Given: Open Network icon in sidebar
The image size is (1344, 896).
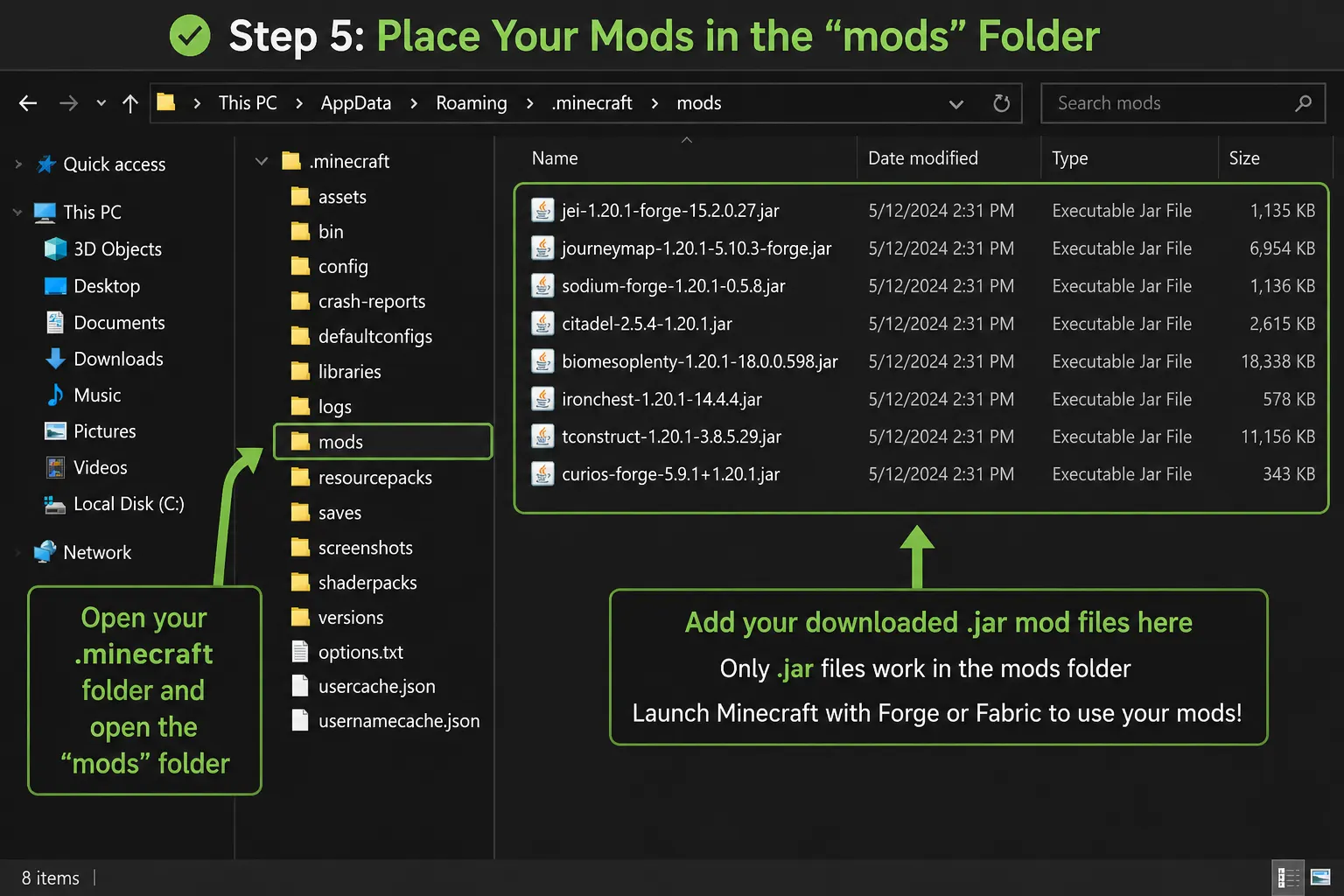Looking at the screenshot, I should tap(45, 552).
